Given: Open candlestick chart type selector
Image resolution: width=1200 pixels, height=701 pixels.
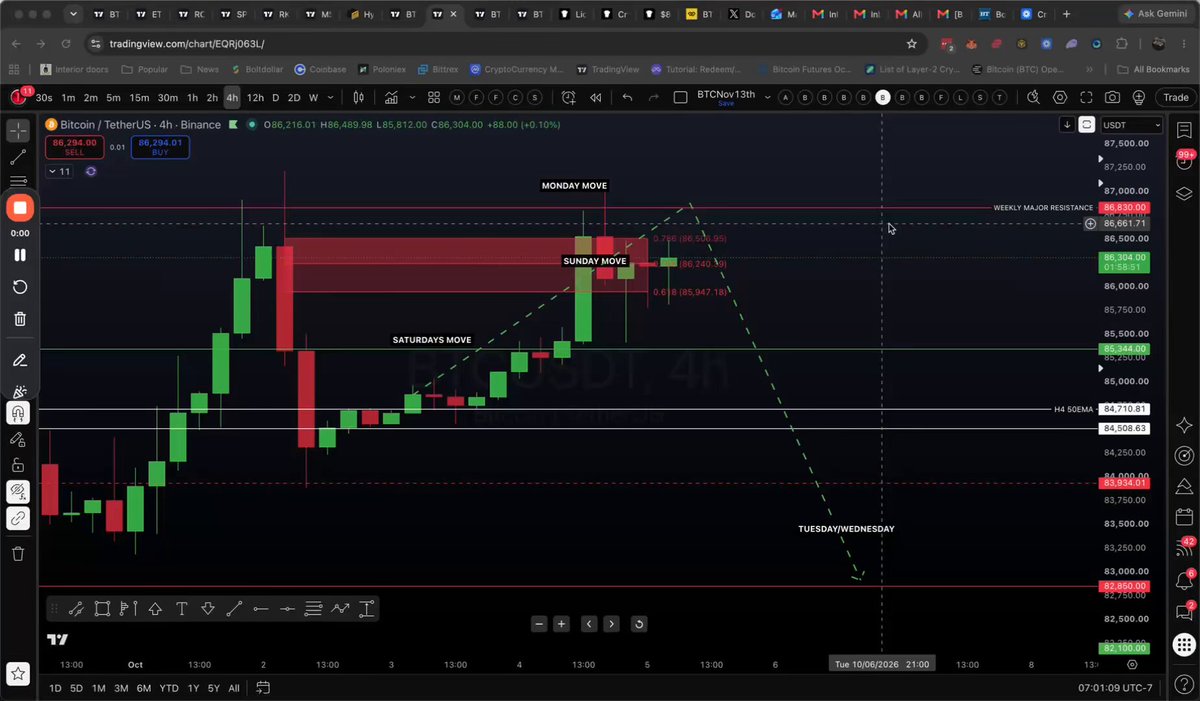Looking at the screenshot, I should click(361, 97).
